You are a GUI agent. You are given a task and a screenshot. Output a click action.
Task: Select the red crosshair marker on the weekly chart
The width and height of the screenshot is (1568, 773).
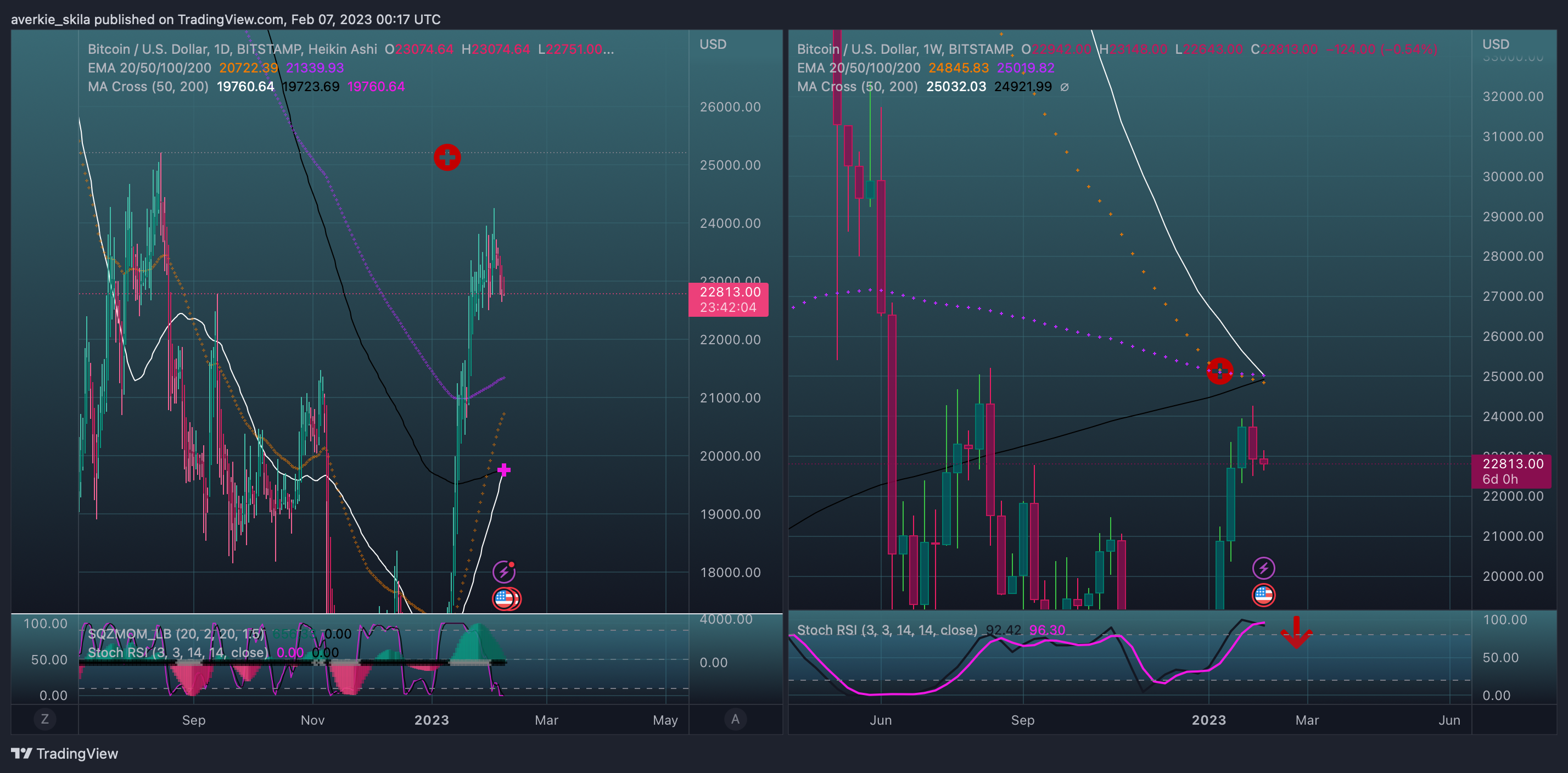point(1220,371)
